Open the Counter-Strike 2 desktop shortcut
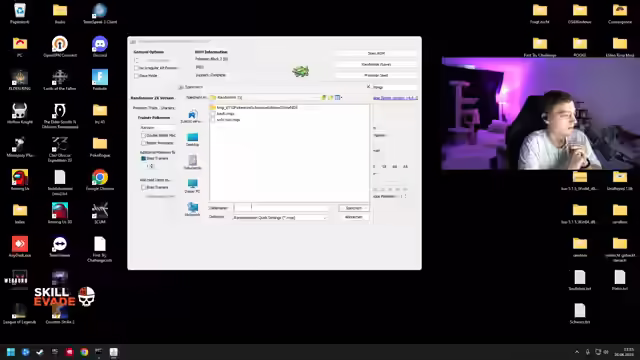Image resolution: width=640 pixels, height=360 pixels. click(60, 313)
